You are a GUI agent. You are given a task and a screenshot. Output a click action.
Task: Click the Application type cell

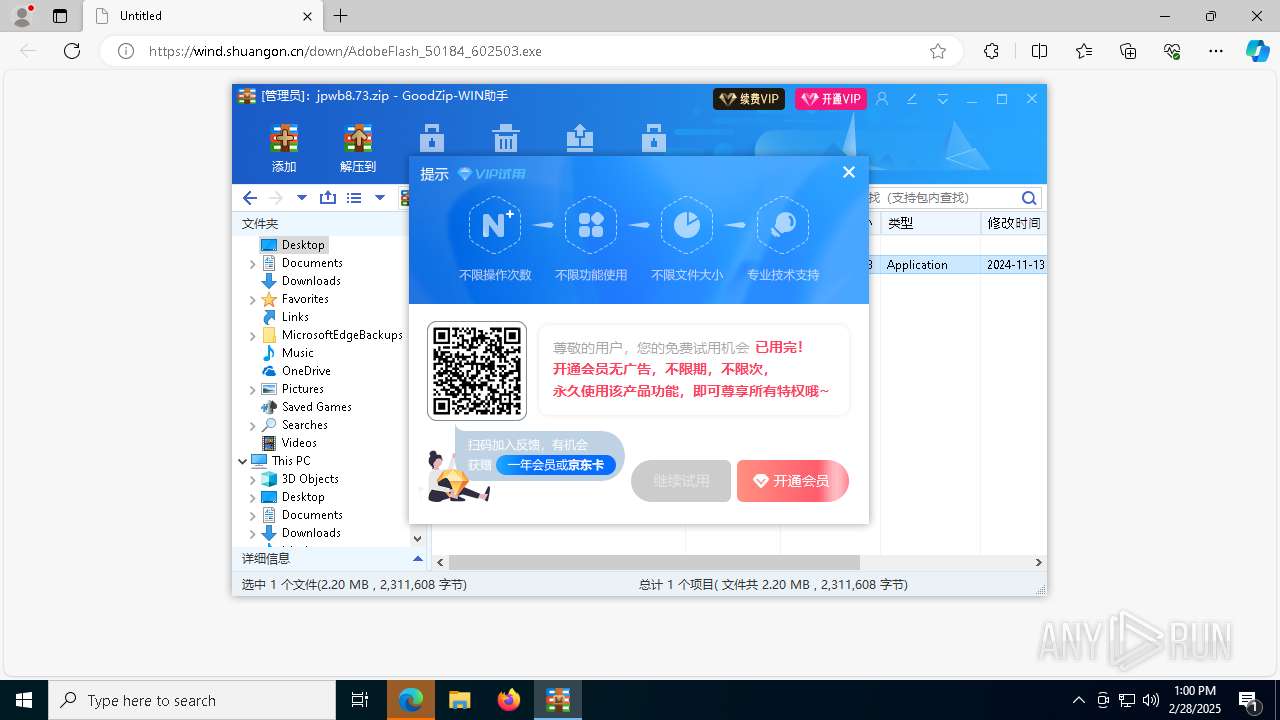[x=917, y=265]
